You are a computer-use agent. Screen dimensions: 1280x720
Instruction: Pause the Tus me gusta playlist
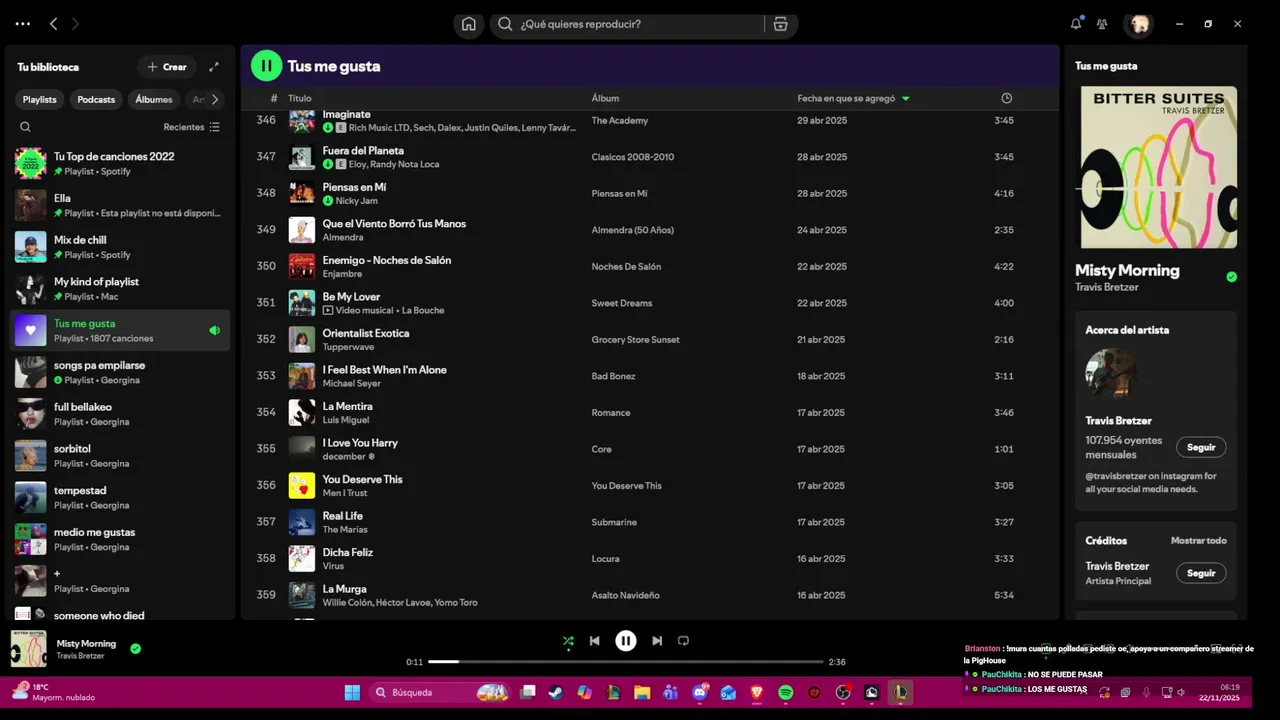point(266,66)
